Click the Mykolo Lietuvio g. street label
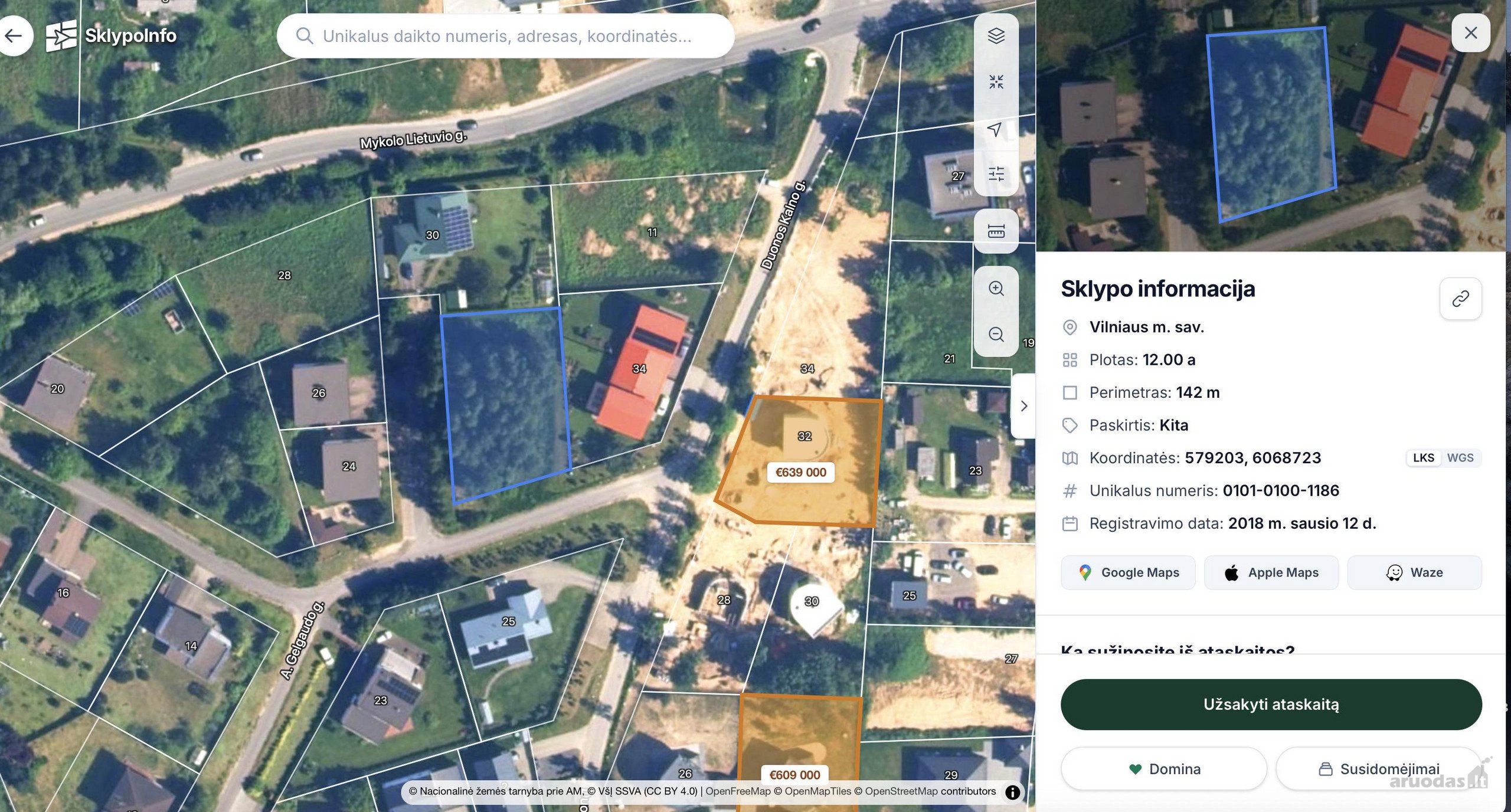 click(x=414, y=139)
